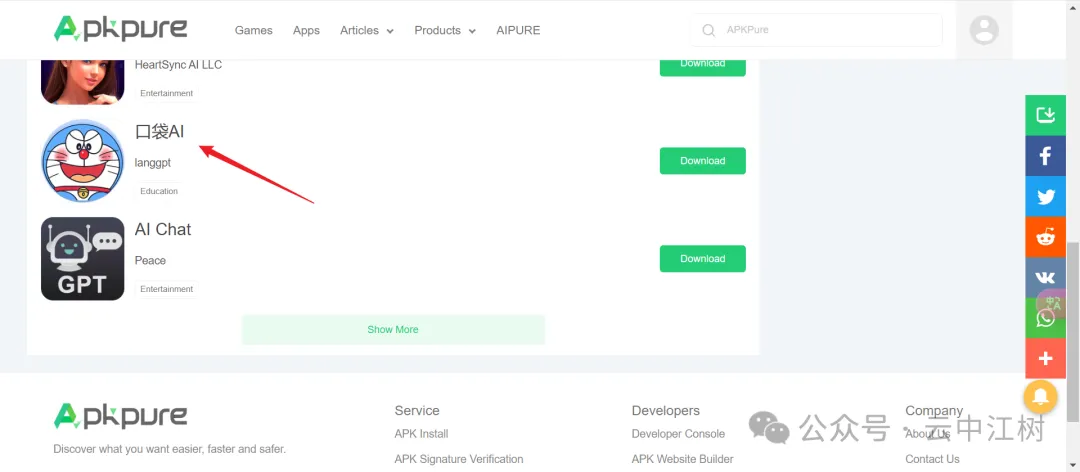Screen dimensions: 1080x472
Task: Click the red plus more-share icon
Action: 1046,358
